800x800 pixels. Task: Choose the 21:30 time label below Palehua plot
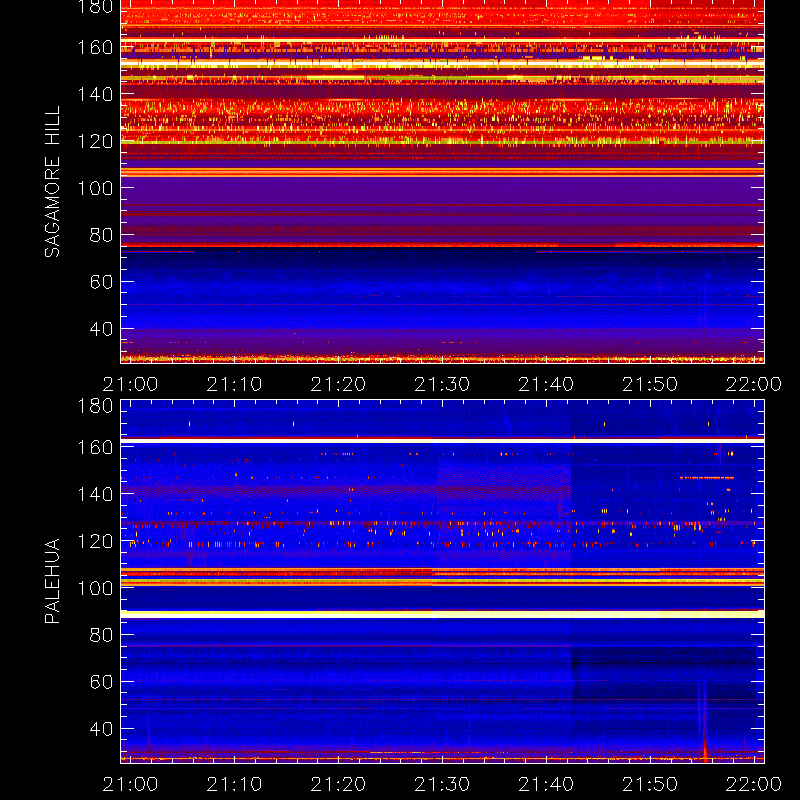coord(442,784)
